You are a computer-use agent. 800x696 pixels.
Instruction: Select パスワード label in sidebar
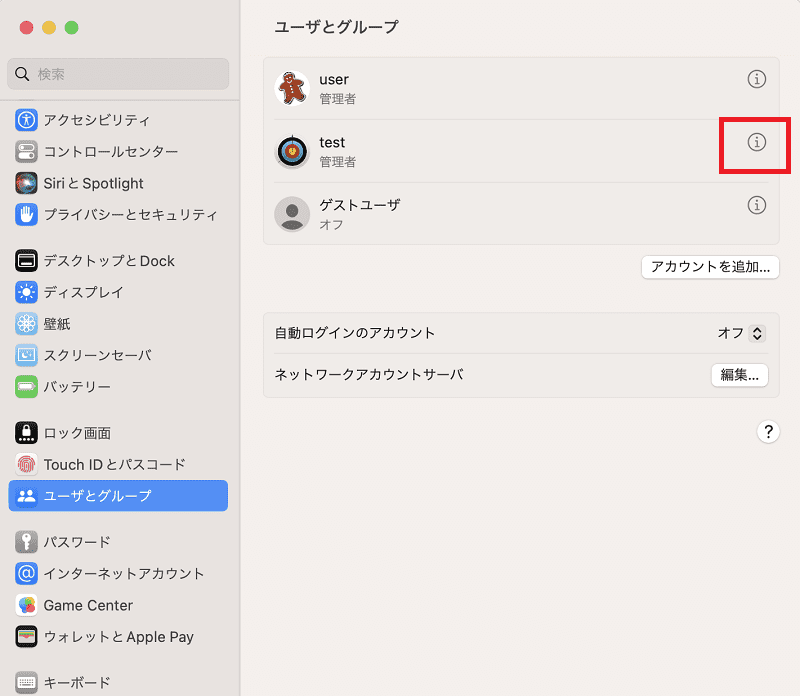point(77,542)
